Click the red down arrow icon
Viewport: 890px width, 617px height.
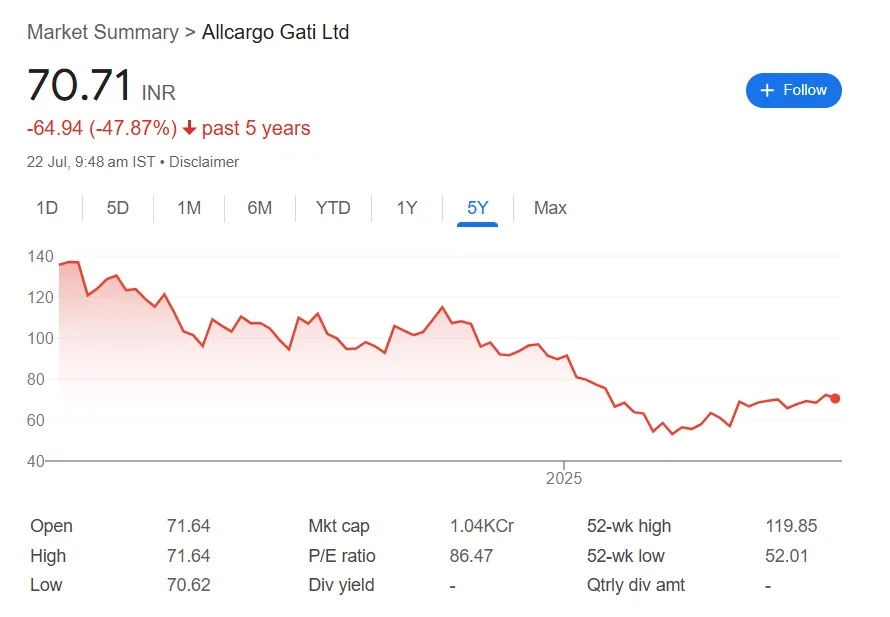coord(189,128)
